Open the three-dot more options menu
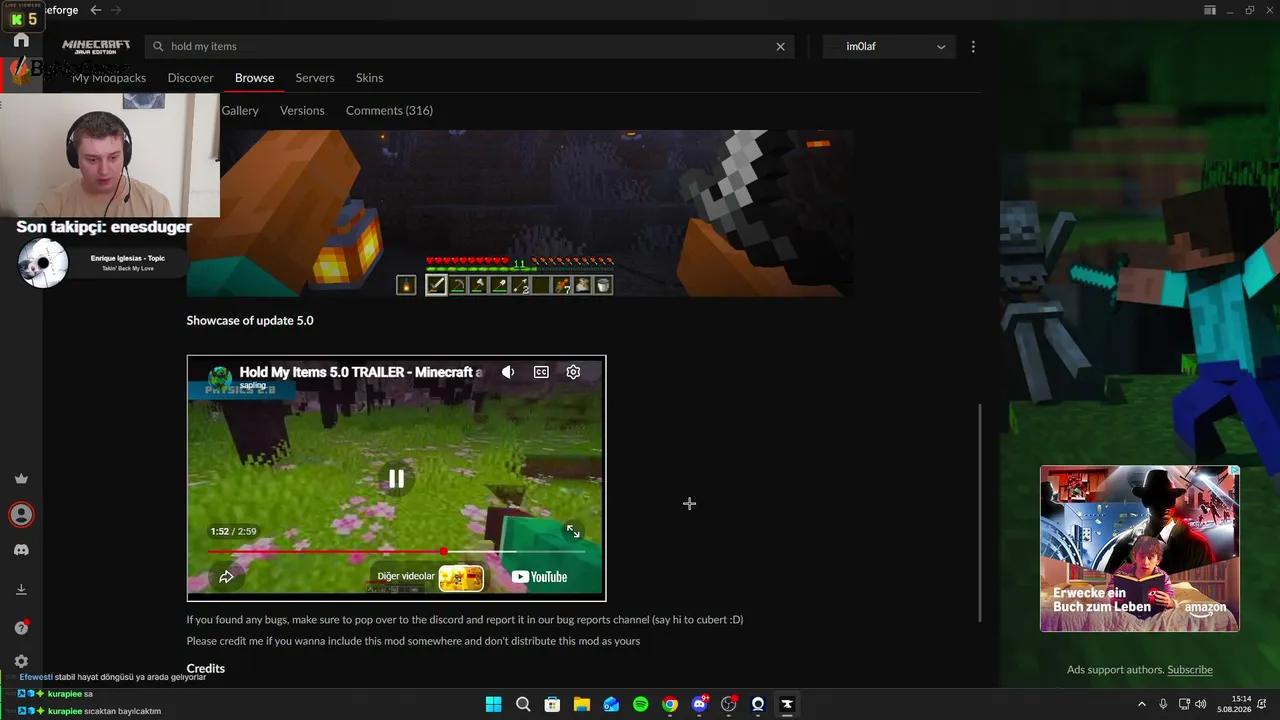1280x720 pixels. pyautogui.click(x=973, y=46)
